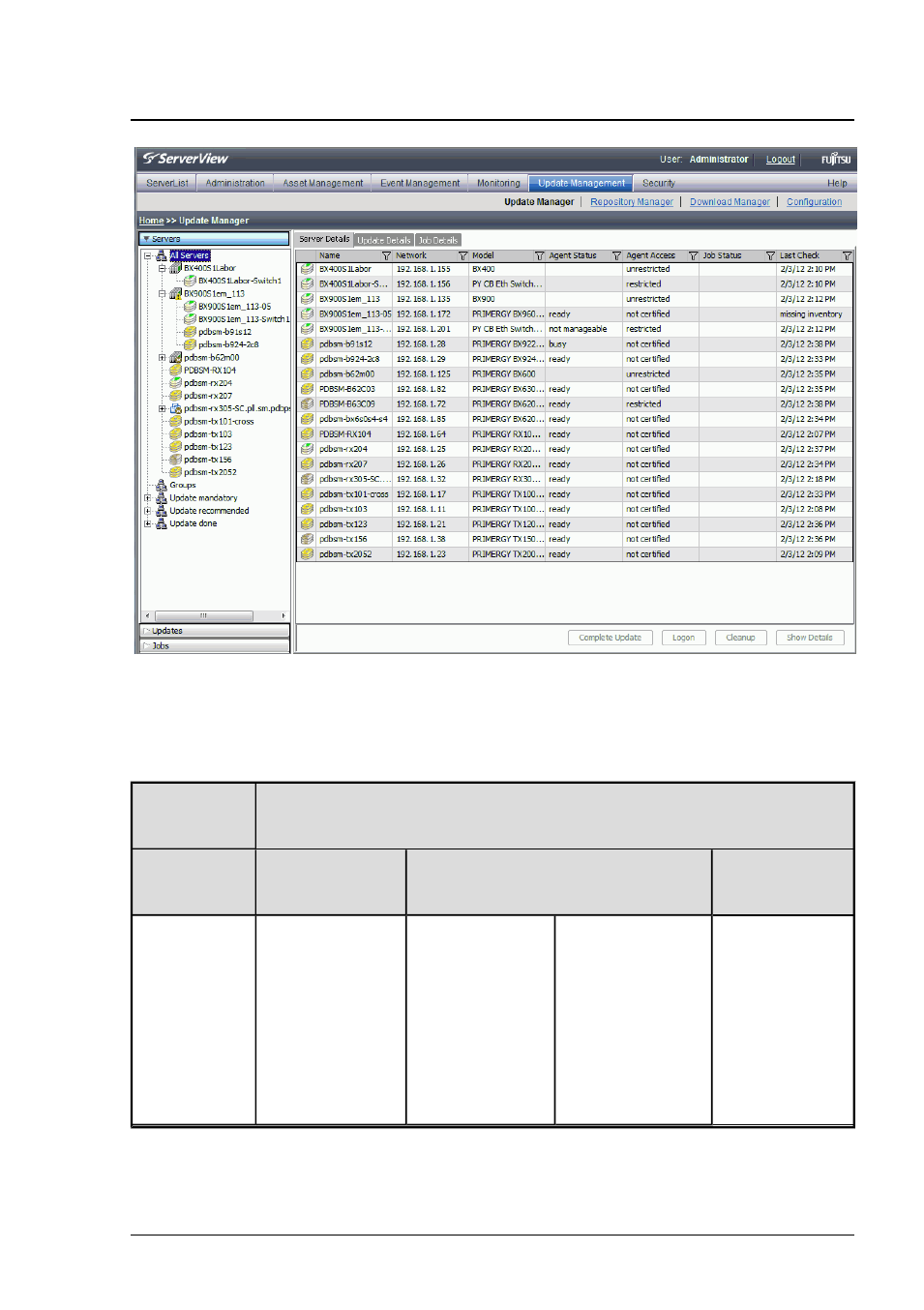
Task: Expand the pdbsm-b62m00 tree node
Action: pyautogui.click(x=162, y=357)
